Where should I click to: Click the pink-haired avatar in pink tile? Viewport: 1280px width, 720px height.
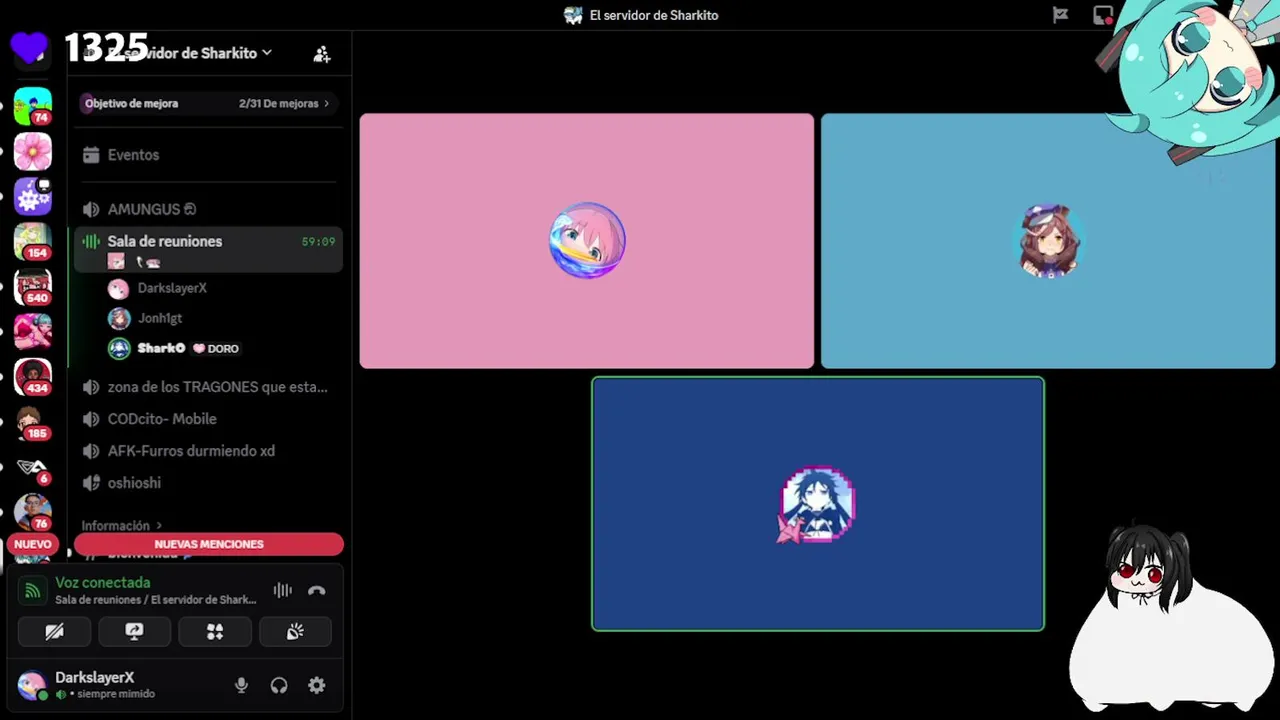(587, 240)
